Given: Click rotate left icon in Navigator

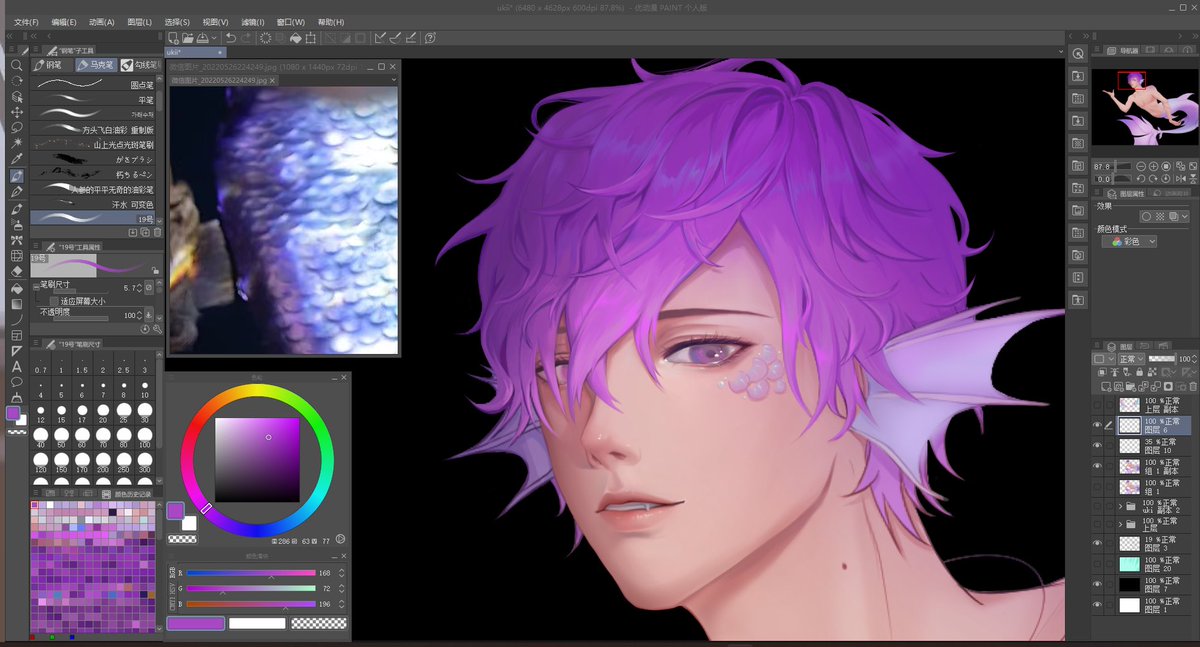Looking at the screenshot, I should pyautogui.click(x=1141, y=177).
